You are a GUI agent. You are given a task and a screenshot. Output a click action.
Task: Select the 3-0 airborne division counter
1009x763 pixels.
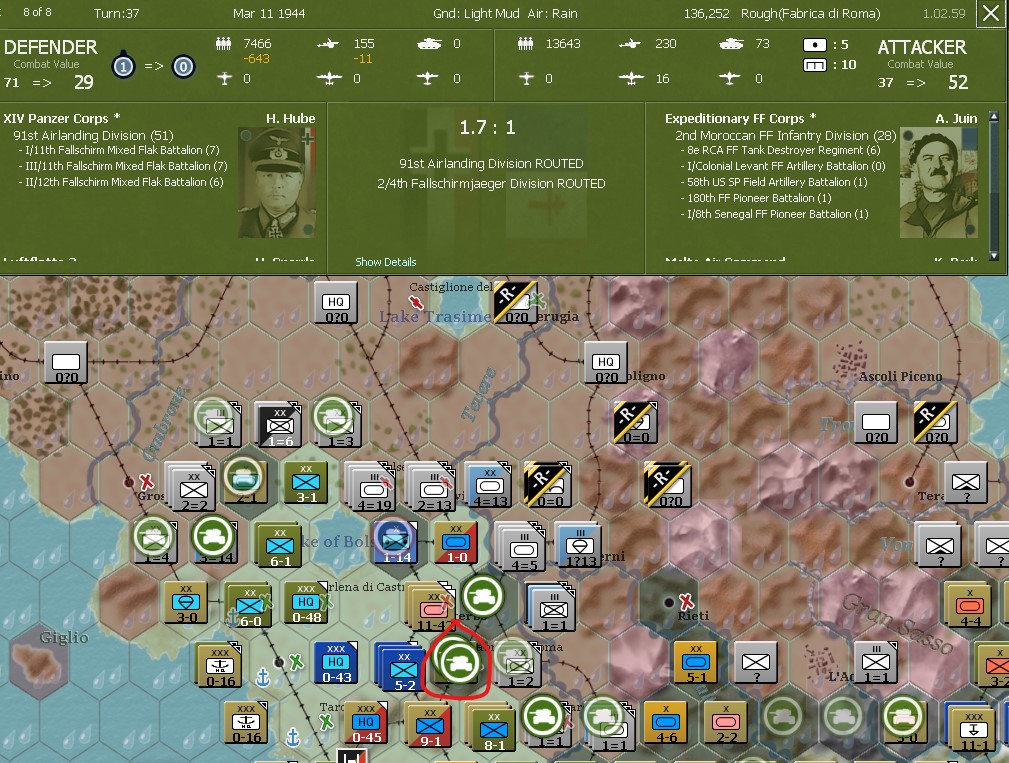pyautogui.click(x=186, y=603)
